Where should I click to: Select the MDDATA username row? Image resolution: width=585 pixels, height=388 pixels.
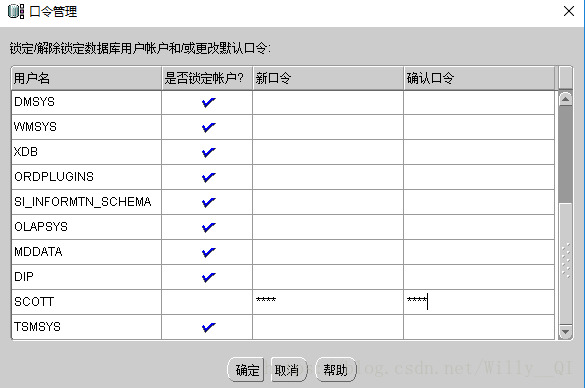(x=87, y=252)
